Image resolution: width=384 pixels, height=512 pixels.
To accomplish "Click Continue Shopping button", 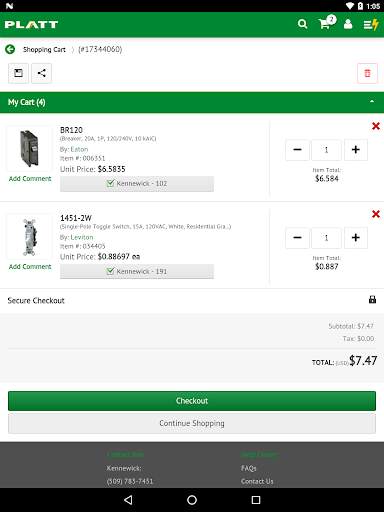I will click(192, 423).
